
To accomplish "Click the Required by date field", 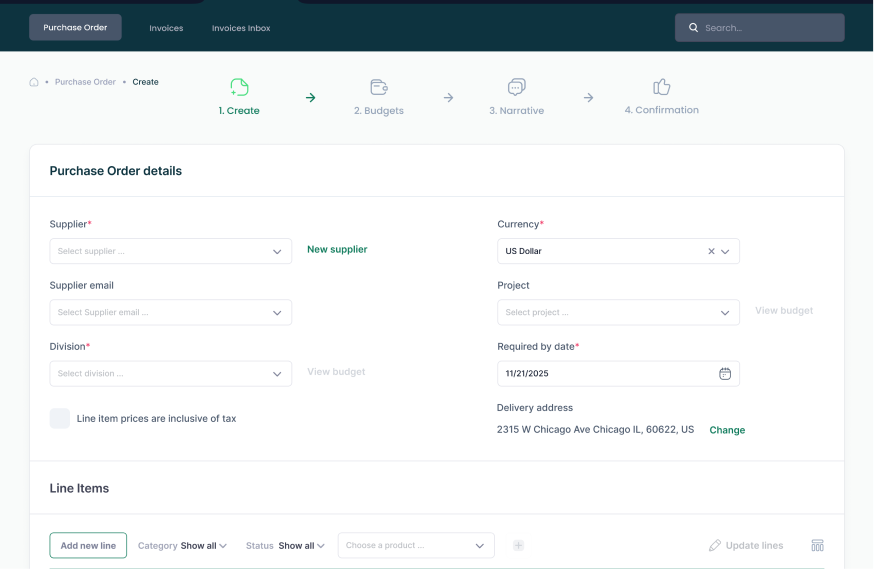I will point(618,374).
